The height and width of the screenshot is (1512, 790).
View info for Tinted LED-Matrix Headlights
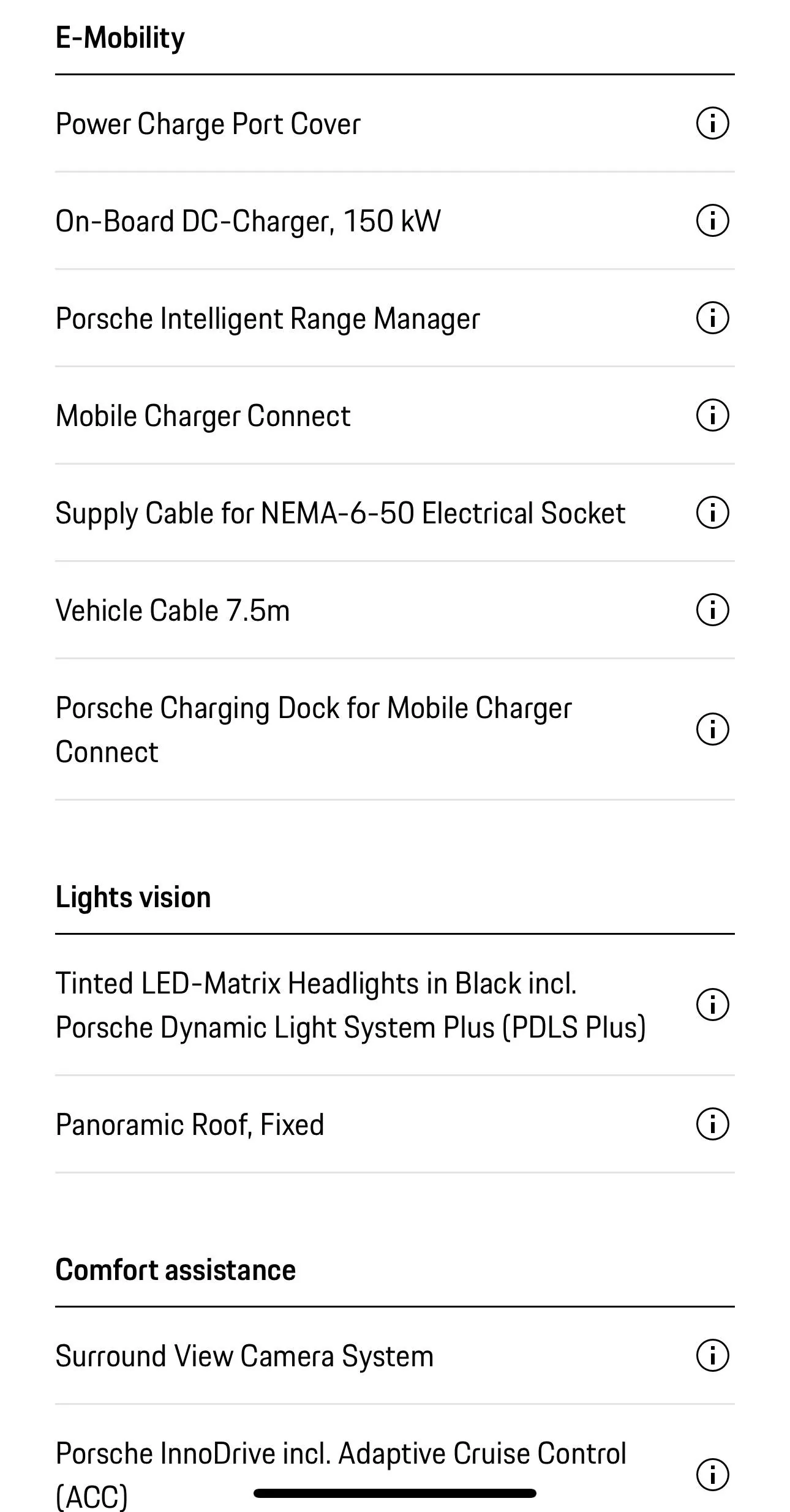tap(712, 1005)
